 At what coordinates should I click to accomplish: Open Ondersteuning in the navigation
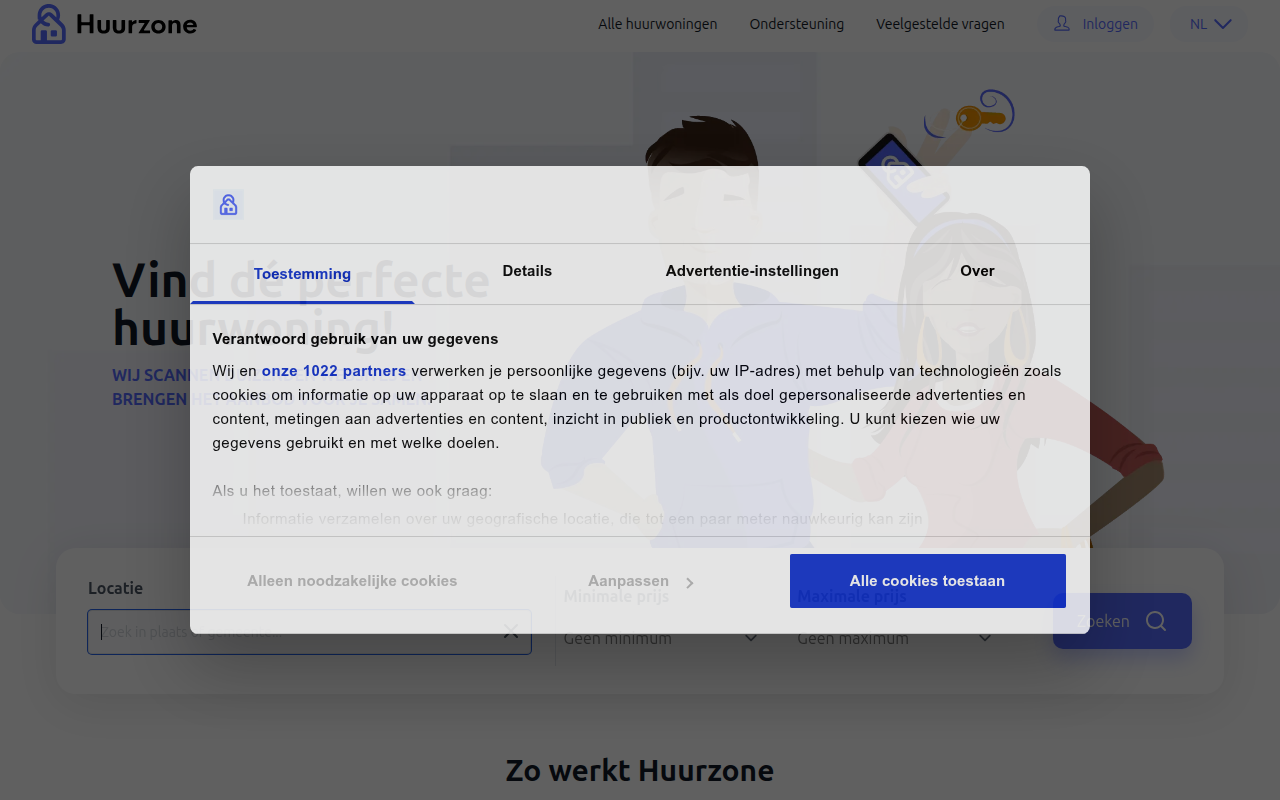point(797,24)
